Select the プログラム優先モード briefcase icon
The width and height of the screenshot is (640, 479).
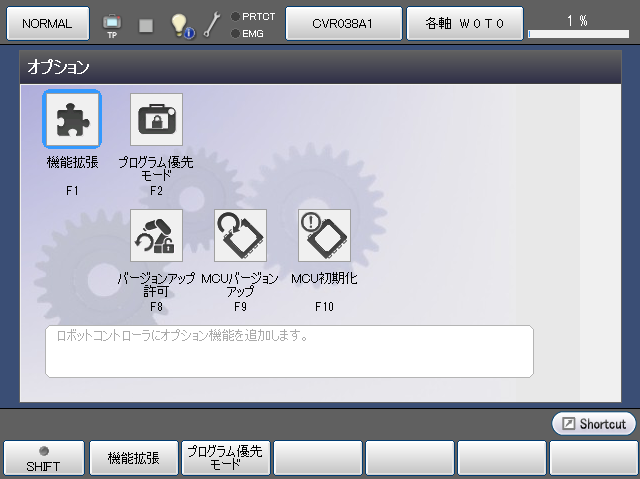point(156,120)
